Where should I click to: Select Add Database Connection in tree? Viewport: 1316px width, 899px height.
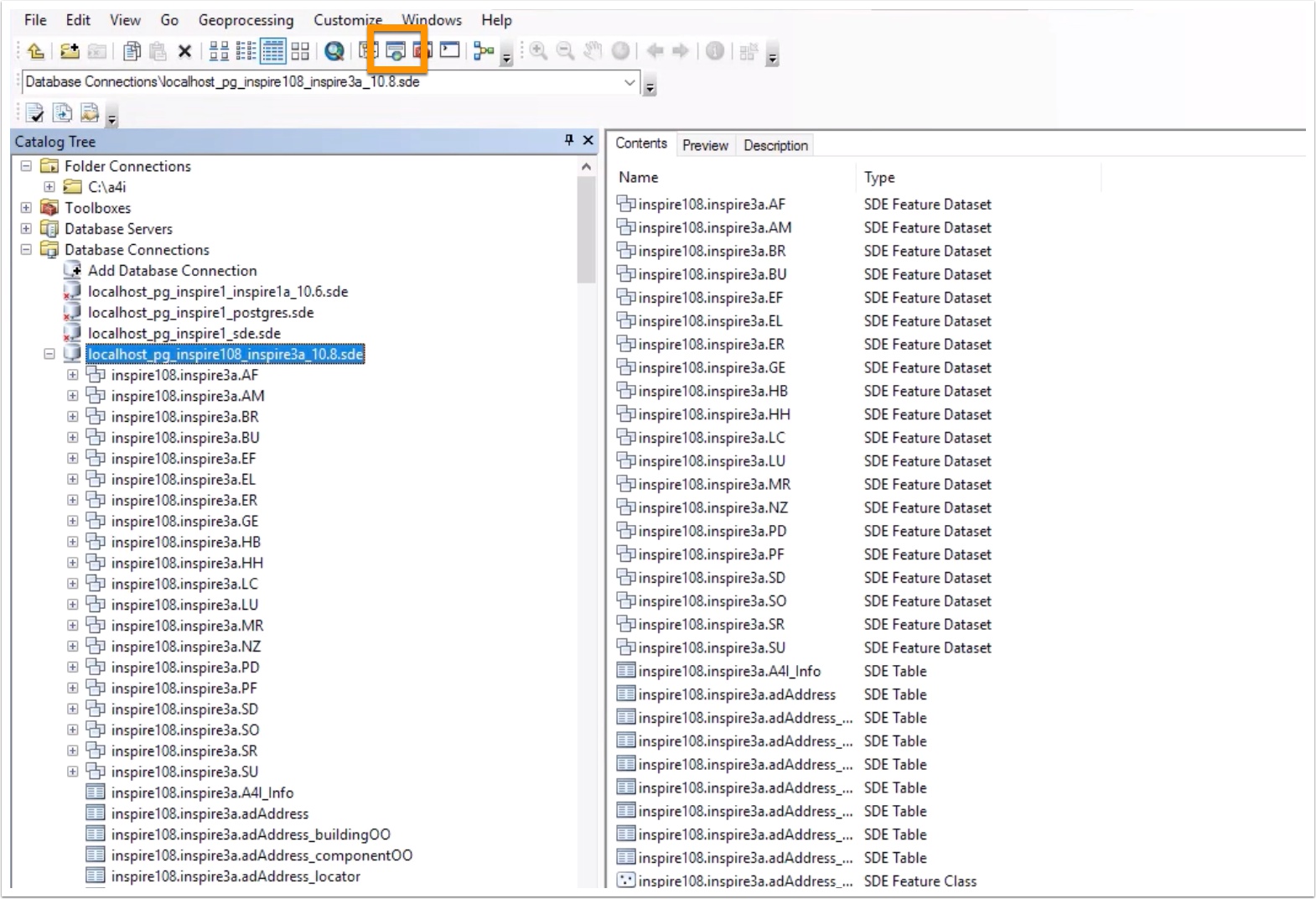click(173, 271)
